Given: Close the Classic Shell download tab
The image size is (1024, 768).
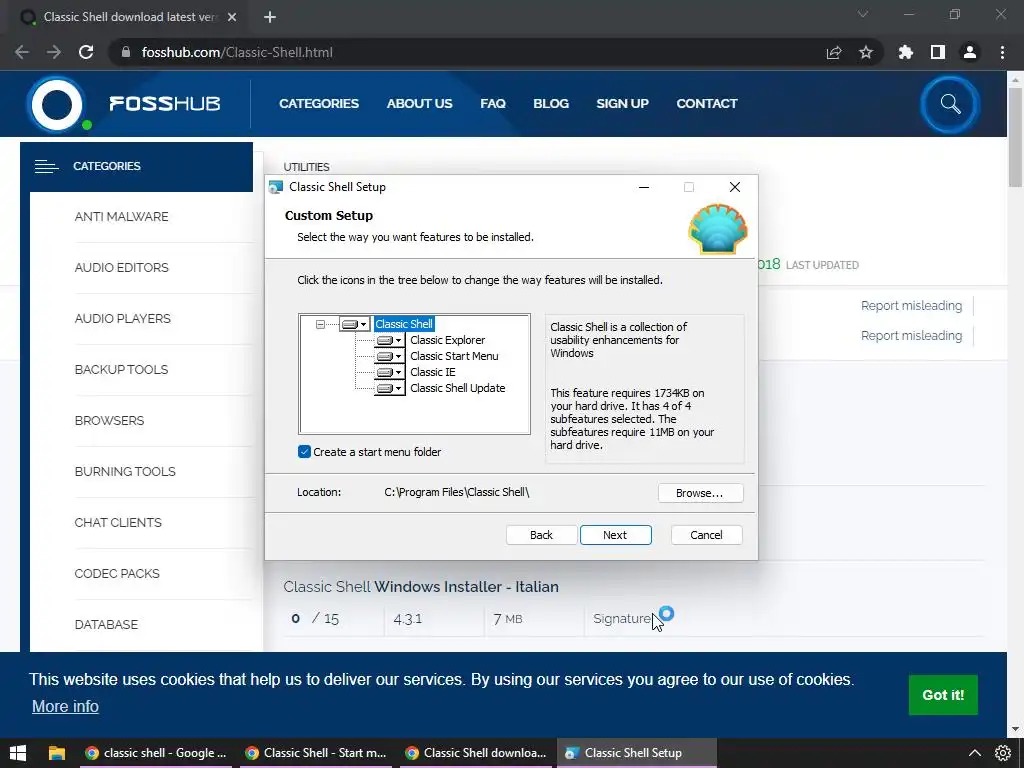Looking at the screenshot, I should (232, 18).
